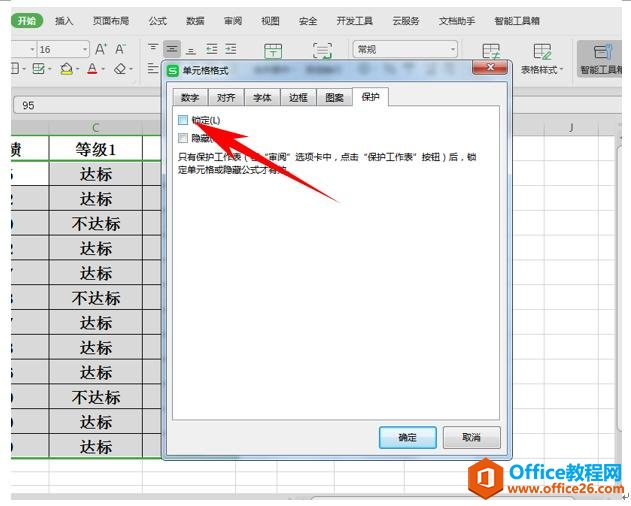The height and width of the screenshot is (506, 631).
Task: Confirm the dialog with 确定
Action: coord(408,438)
